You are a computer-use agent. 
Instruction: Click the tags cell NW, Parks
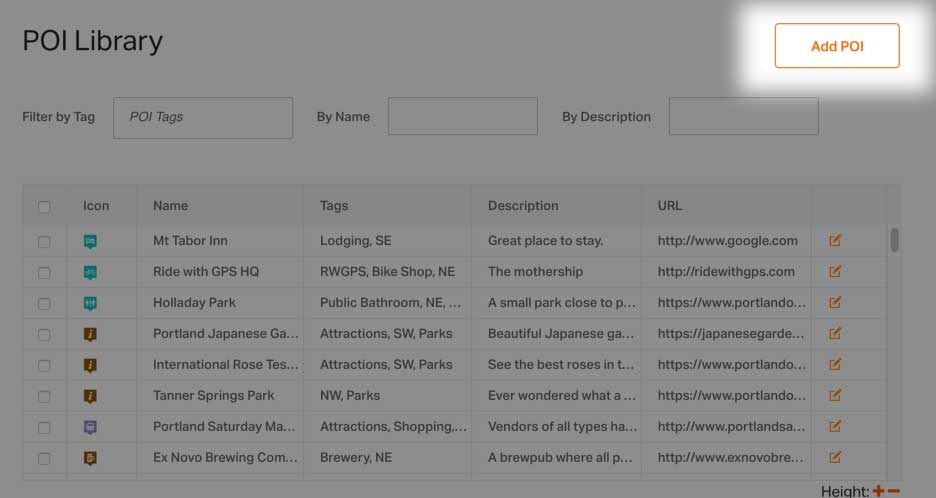[350, 395]
